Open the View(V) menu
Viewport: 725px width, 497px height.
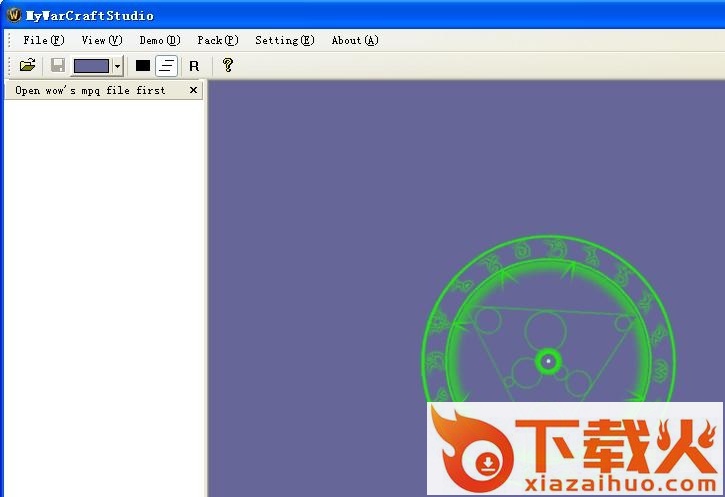[x=102, y=40]
